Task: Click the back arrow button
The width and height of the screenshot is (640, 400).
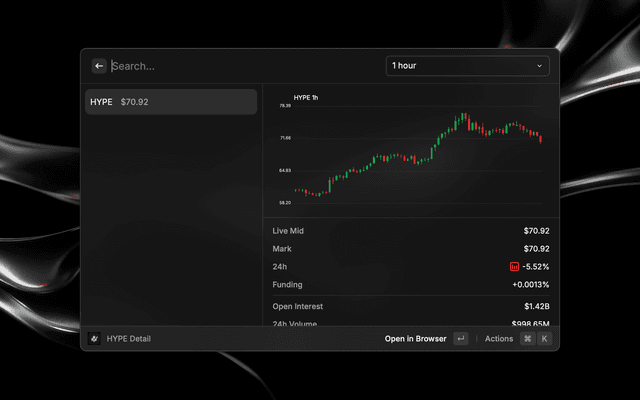Action: pyautogui.click(x=99, y=66)
